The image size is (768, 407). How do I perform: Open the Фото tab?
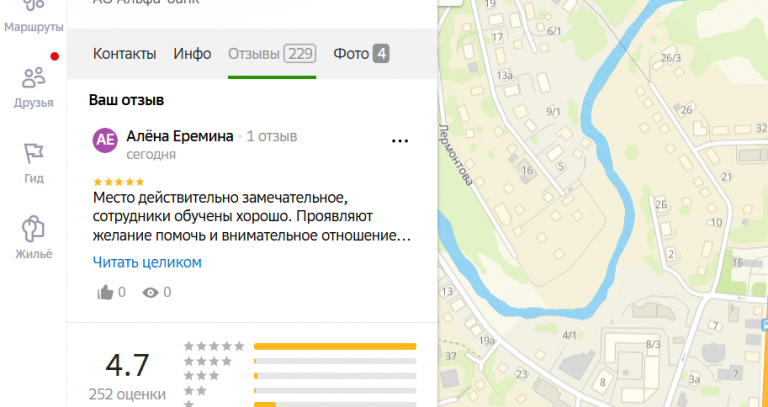[x=361, y=54]
